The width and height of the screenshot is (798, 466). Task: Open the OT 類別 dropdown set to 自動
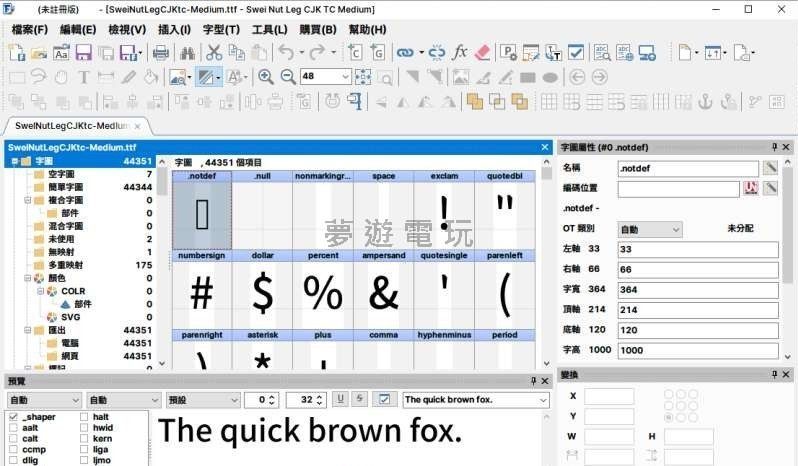(675, 229)
